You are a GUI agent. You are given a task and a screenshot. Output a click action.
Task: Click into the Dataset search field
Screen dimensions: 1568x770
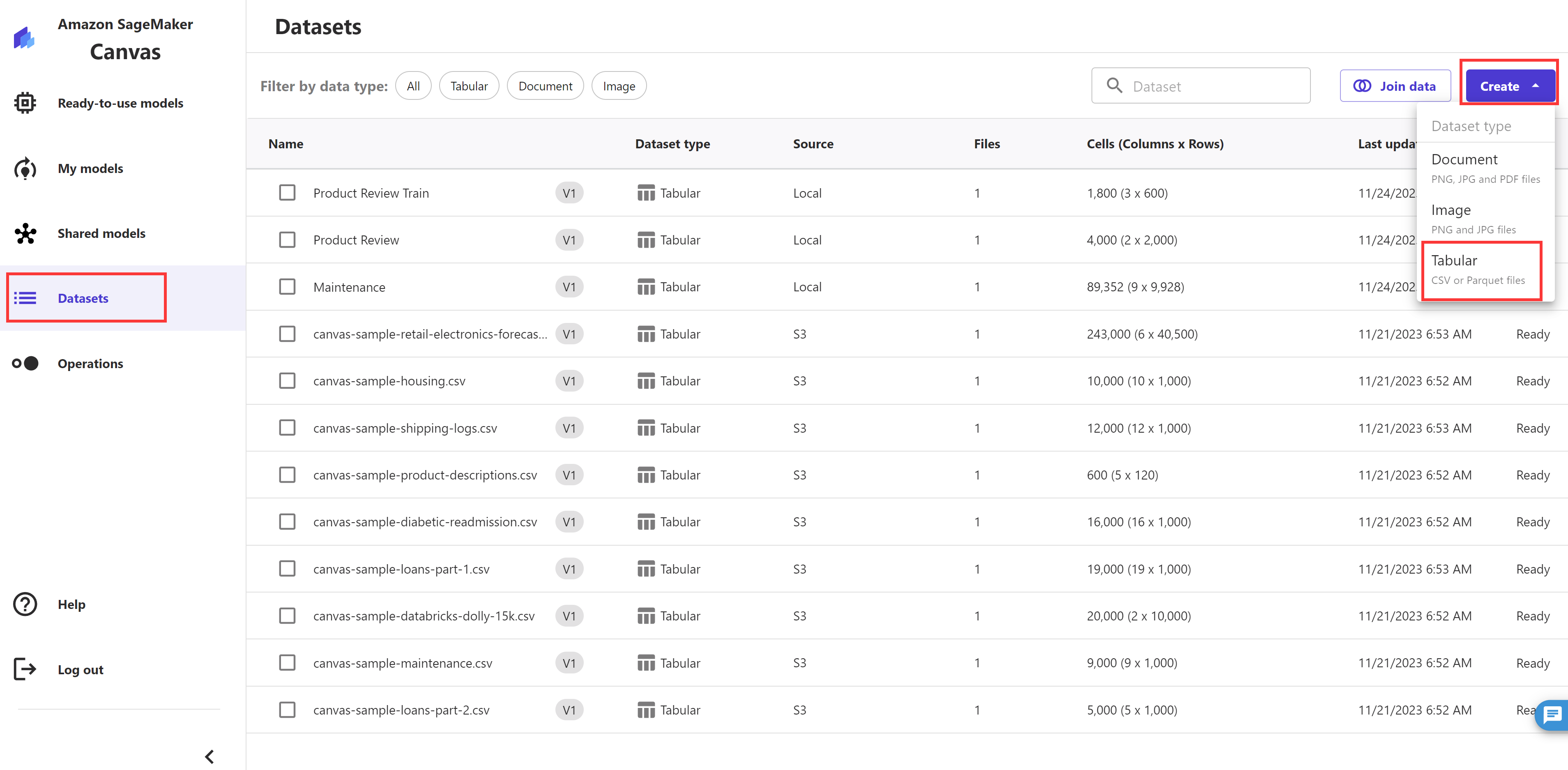click(1200, 86)
